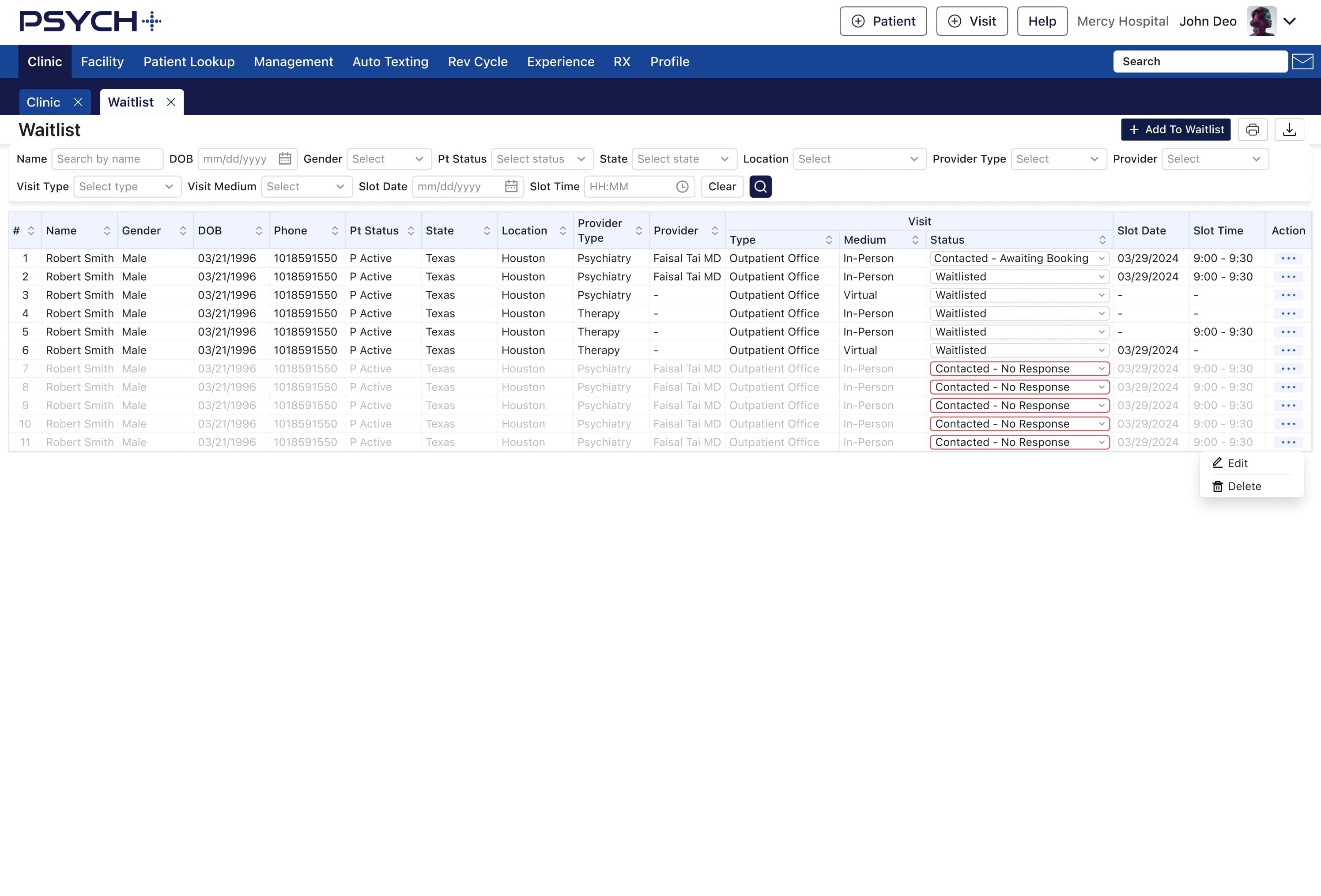This screenshot has height=896, width=1321.
Task: Click the print icon button
Action: (x=1252, y=129)
